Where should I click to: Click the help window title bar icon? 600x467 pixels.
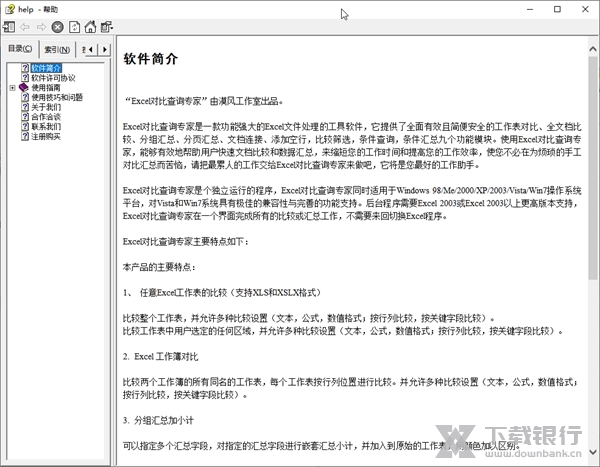10,9
